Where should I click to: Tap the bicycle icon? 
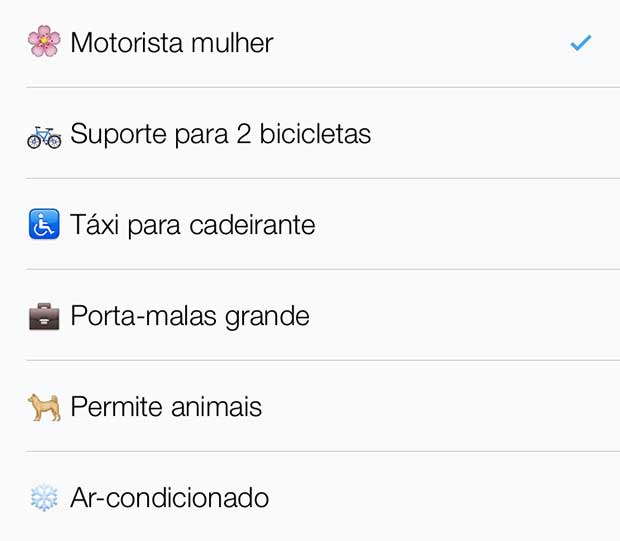(44, 137)
